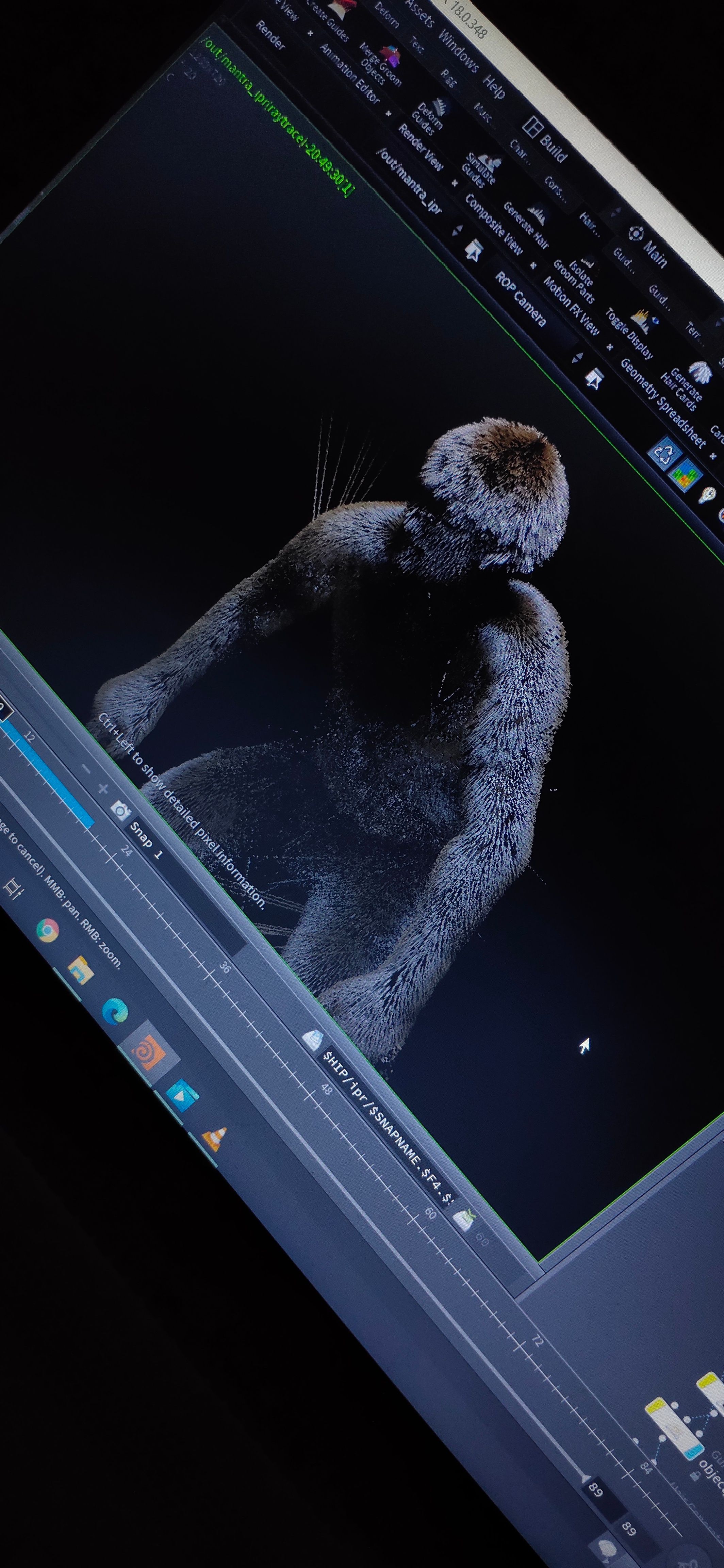Viewport: 724px width, 1568px height.
Task: Switch to the Animation Editor tab
Action: click(350, 73)
